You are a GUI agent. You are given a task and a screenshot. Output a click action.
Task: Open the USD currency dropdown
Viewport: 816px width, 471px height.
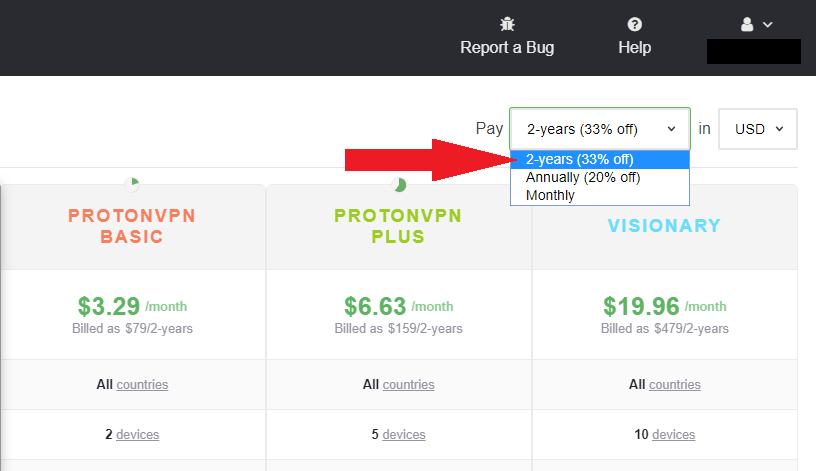point(758,129)
